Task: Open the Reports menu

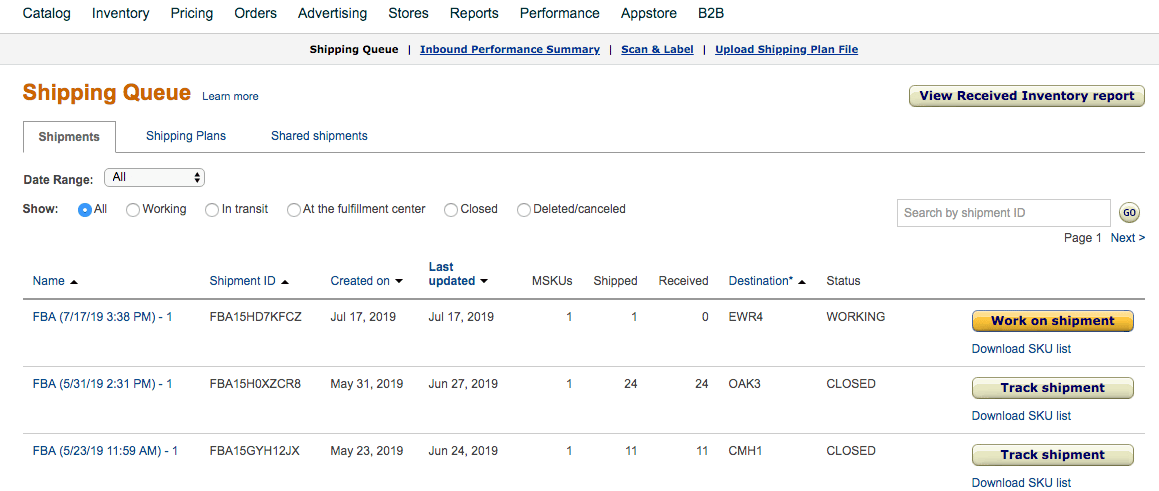Action: pos(474,13)
